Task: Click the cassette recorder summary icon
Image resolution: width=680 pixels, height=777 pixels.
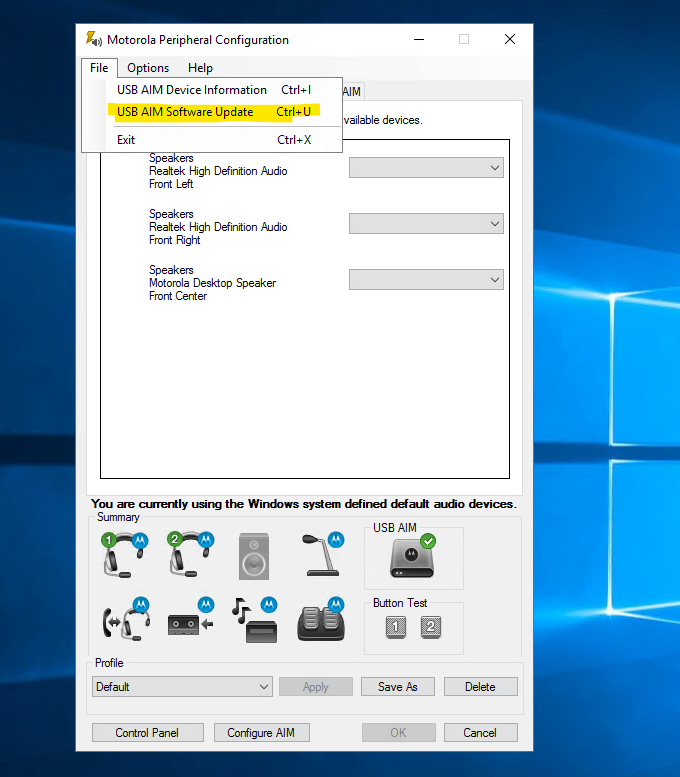Action: [x=191, y=618]
